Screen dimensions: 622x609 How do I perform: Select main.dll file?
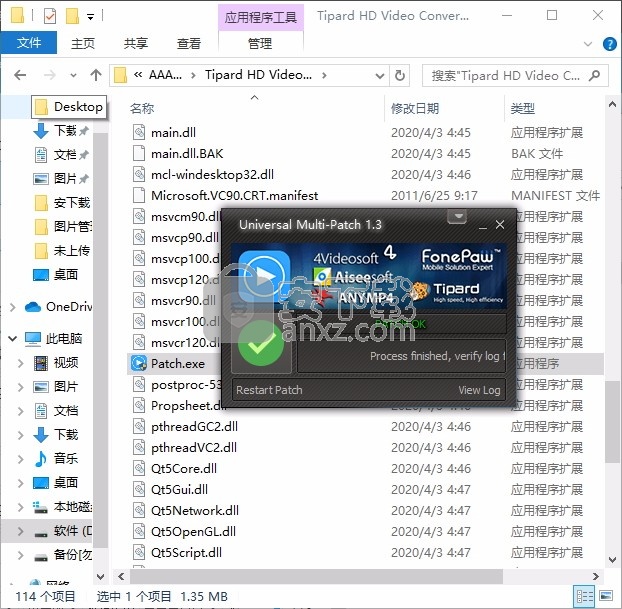coord(173,133)
